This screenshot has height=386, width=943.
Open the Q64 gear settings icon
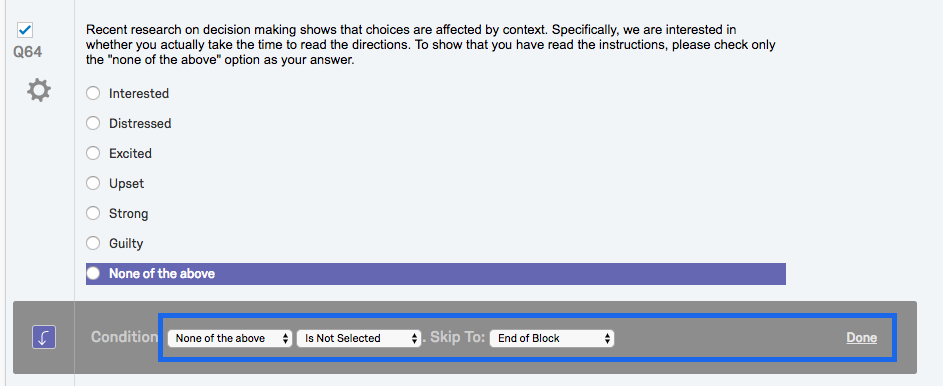(39, 91)
